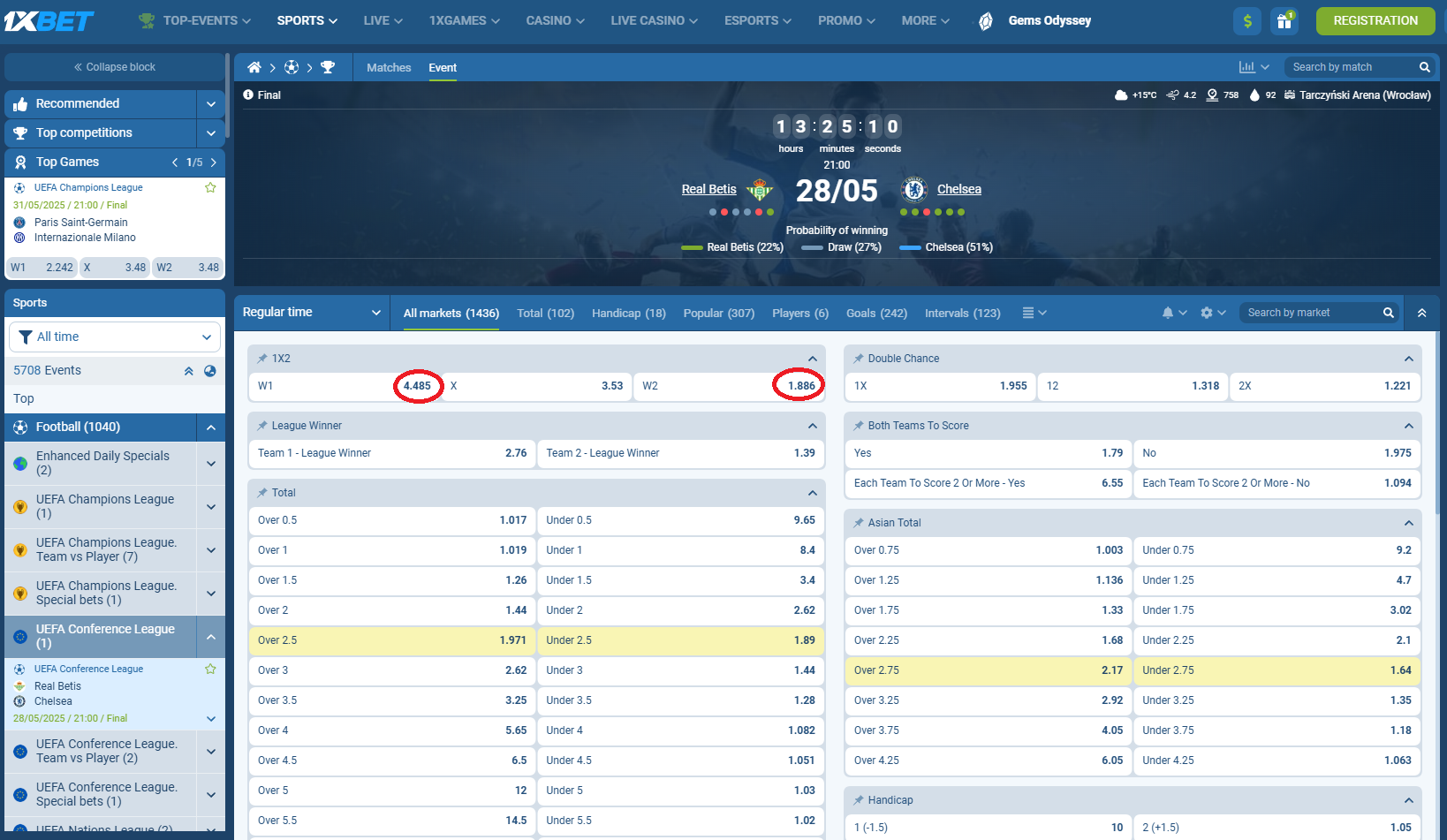1447x840 pixels.
Task: Collapse the Football (1040) section
Action: point(210,428)
